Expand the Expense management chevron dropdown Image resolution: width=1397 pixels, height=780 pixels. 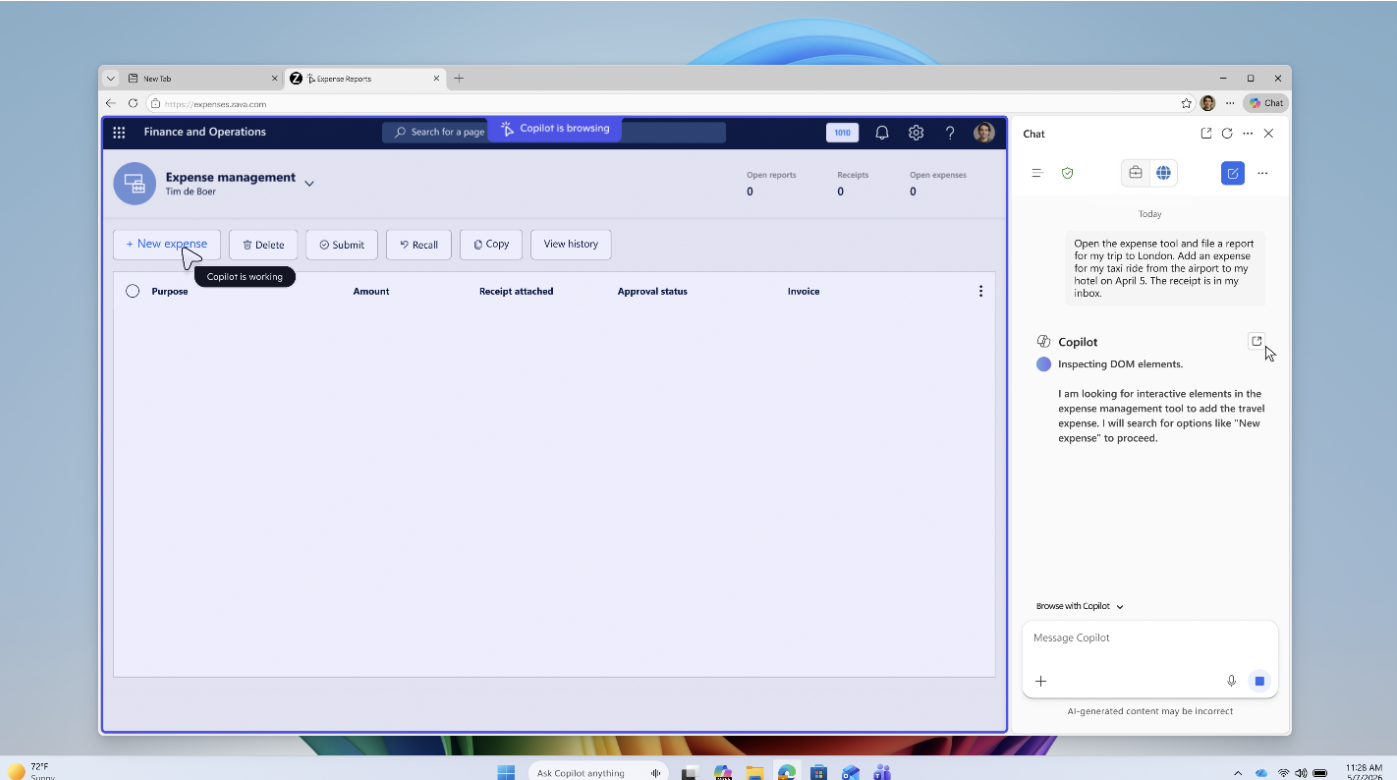pos(309,183)
